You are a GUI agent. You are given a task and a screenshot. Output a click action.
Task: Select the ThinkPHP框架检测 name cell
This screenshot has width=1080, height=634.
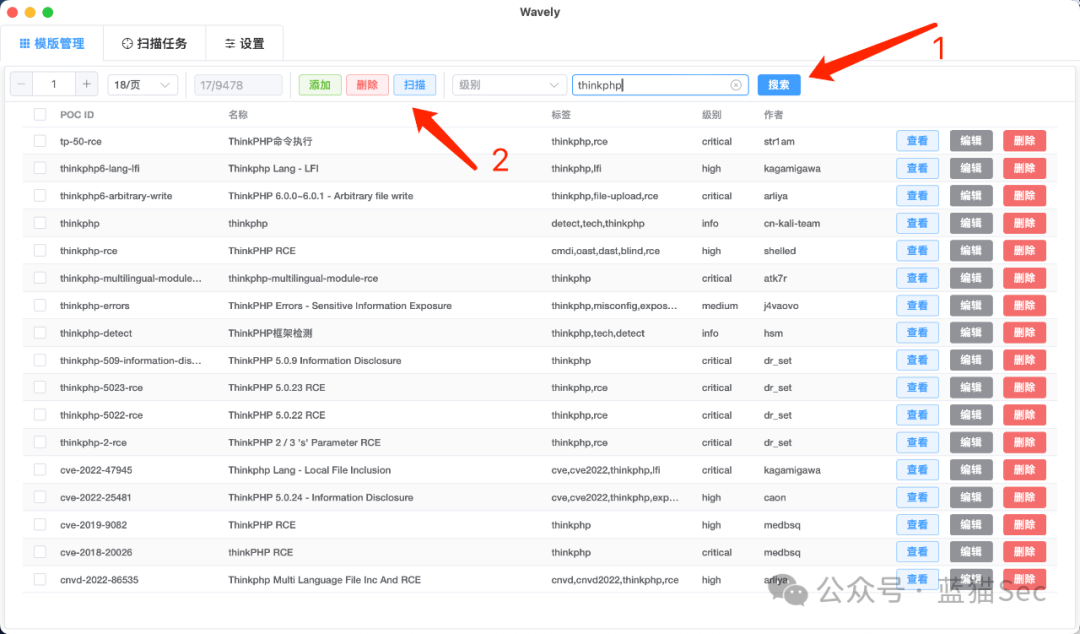(x=270, y=333)
